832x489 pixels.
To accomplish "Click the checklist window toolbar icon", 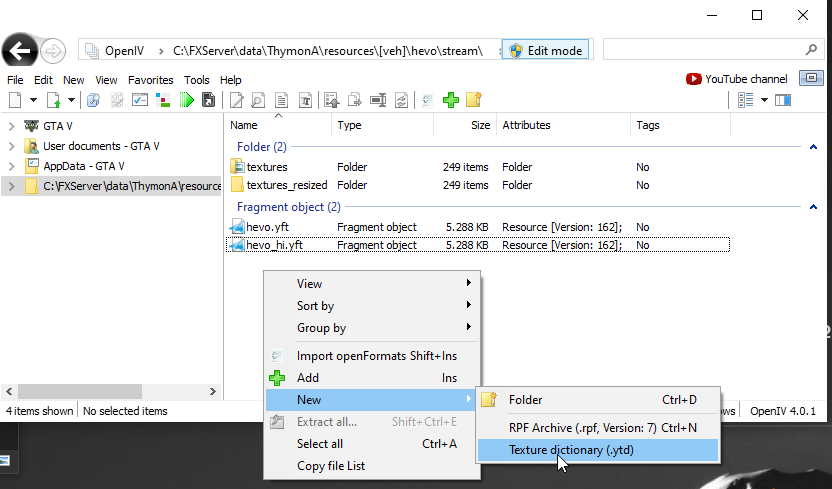I will point(140,100).
